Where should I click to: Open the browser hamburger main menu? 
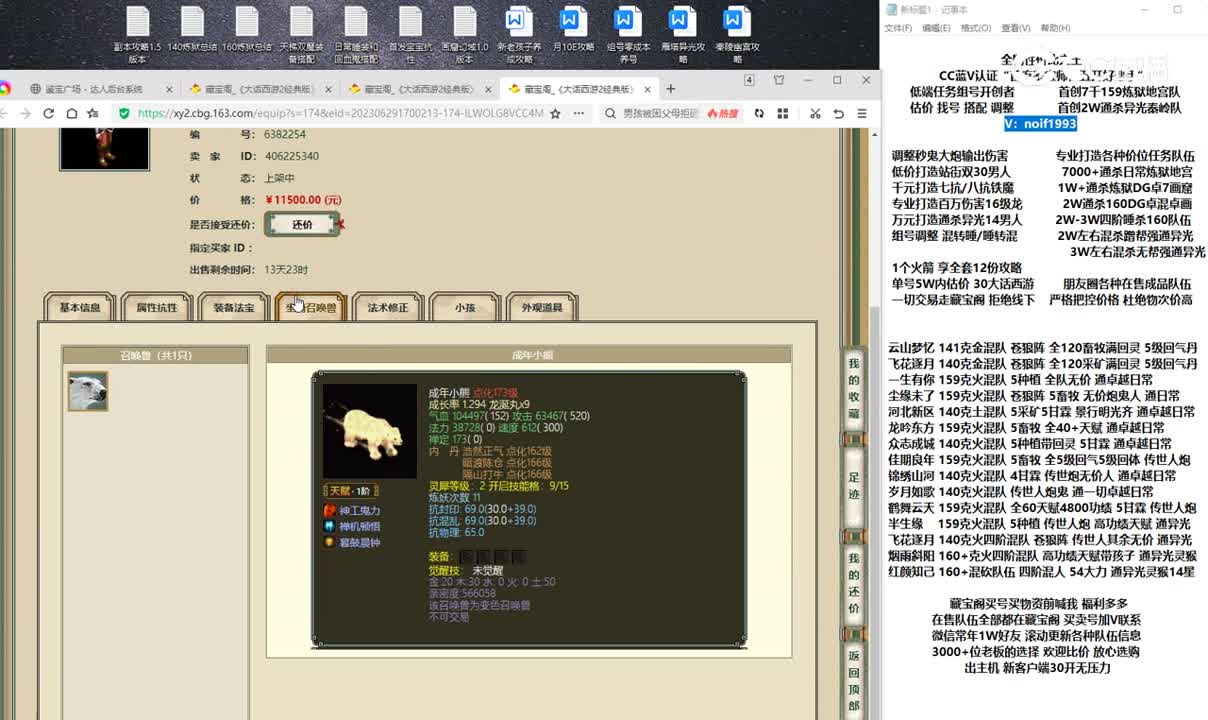pos(862,114)
